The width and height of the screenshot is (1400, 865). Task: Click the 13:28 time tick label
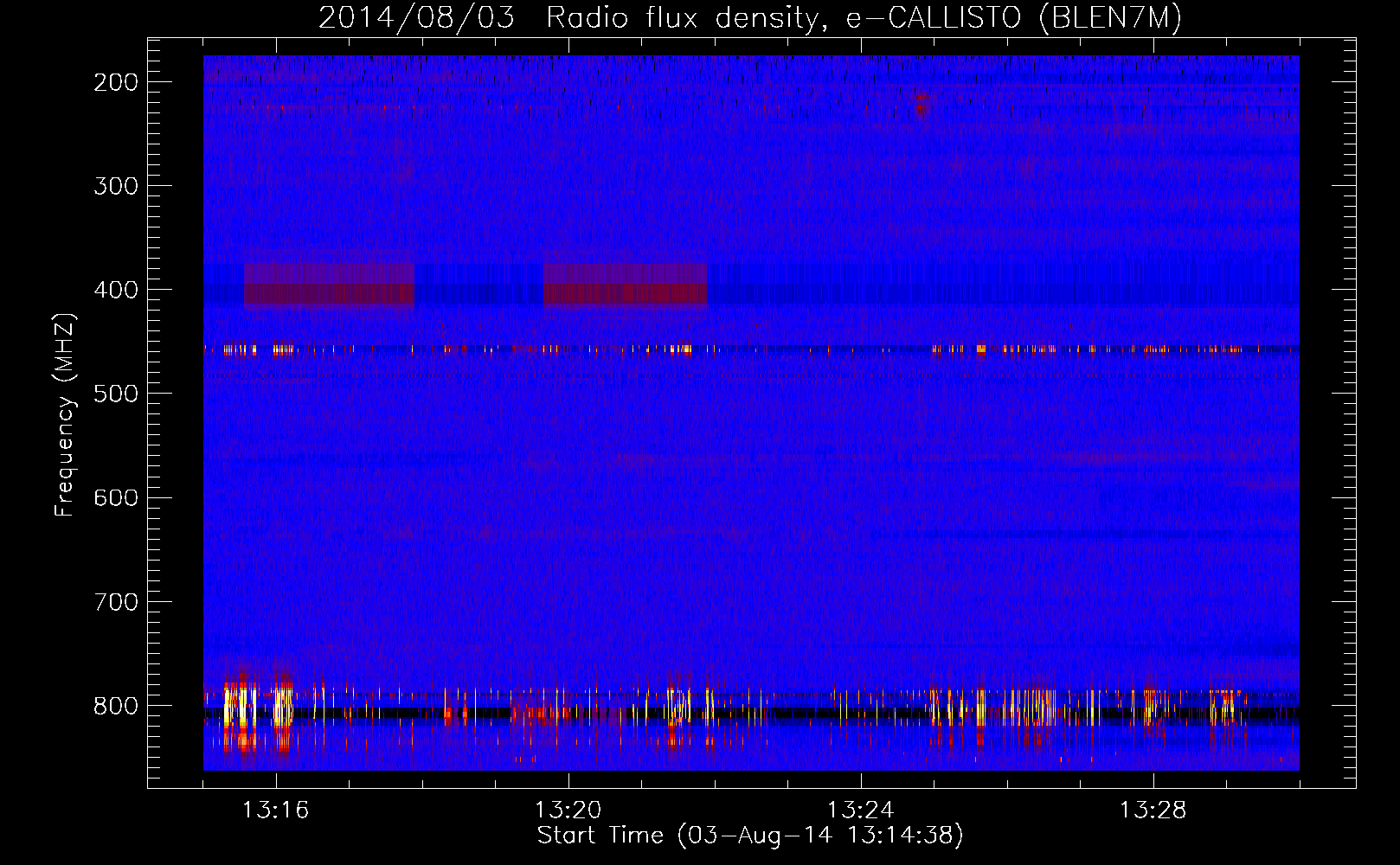pyautogui.click(x=1153, y=811)
